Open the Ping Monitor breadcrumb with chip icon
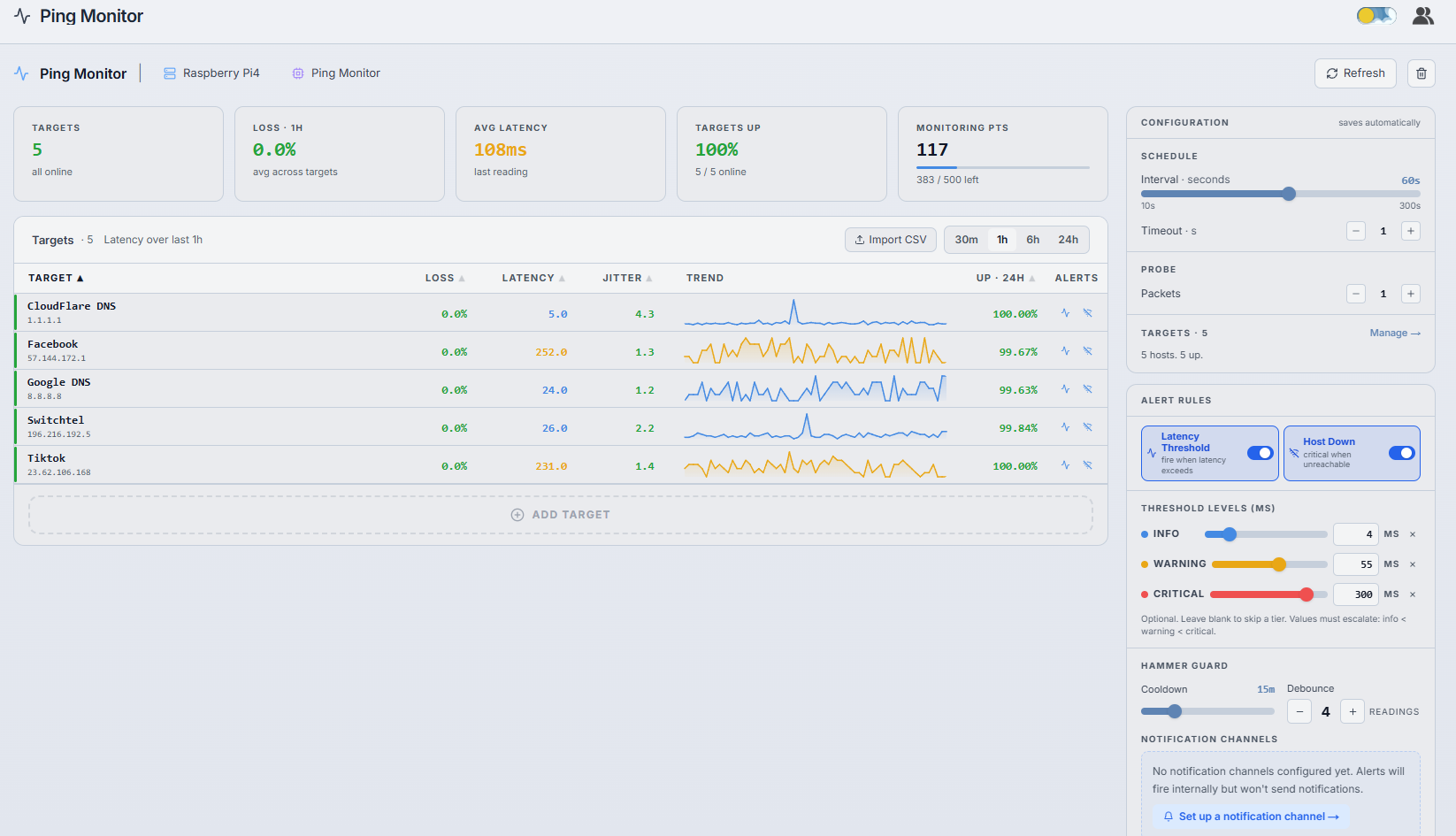 click(x=336, y=73)
